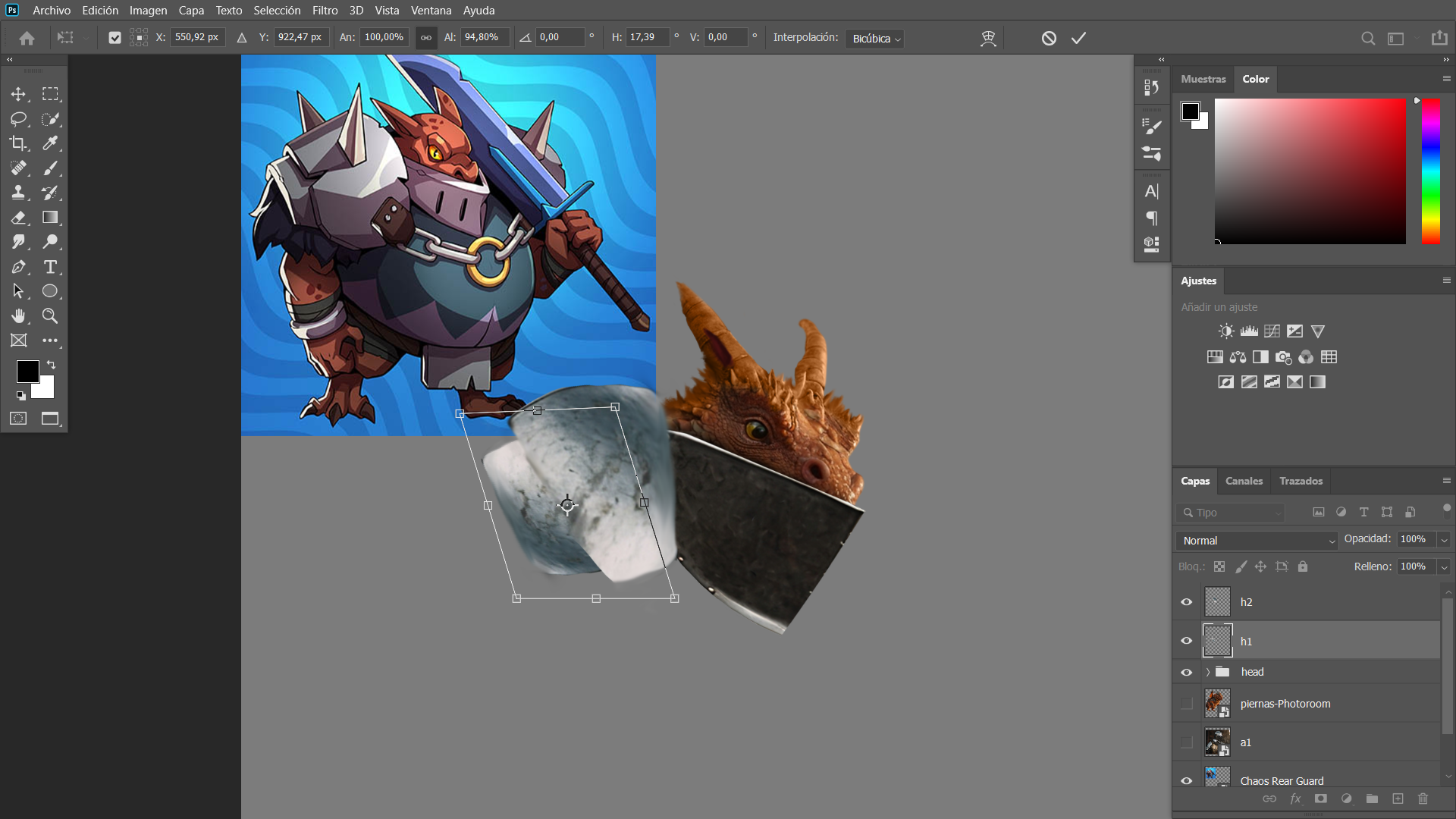Toggle visibility of h1 layer
1456x819 pixels.
pyautogui.click(x=1187, y=641)
